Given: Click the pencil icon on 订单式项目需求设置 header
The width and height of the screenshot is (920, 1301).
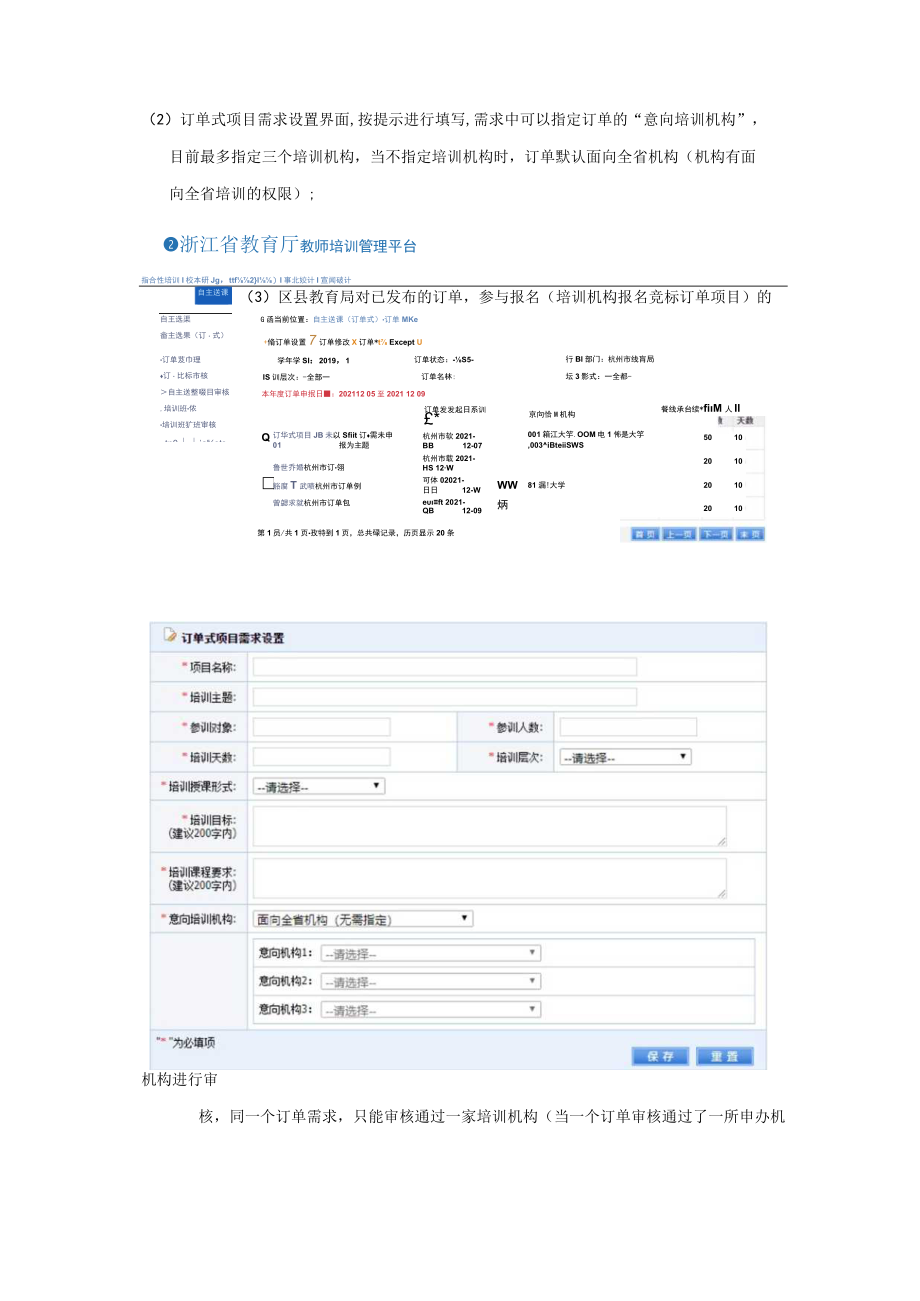Looking at the screenshot, I should (170, 634).
